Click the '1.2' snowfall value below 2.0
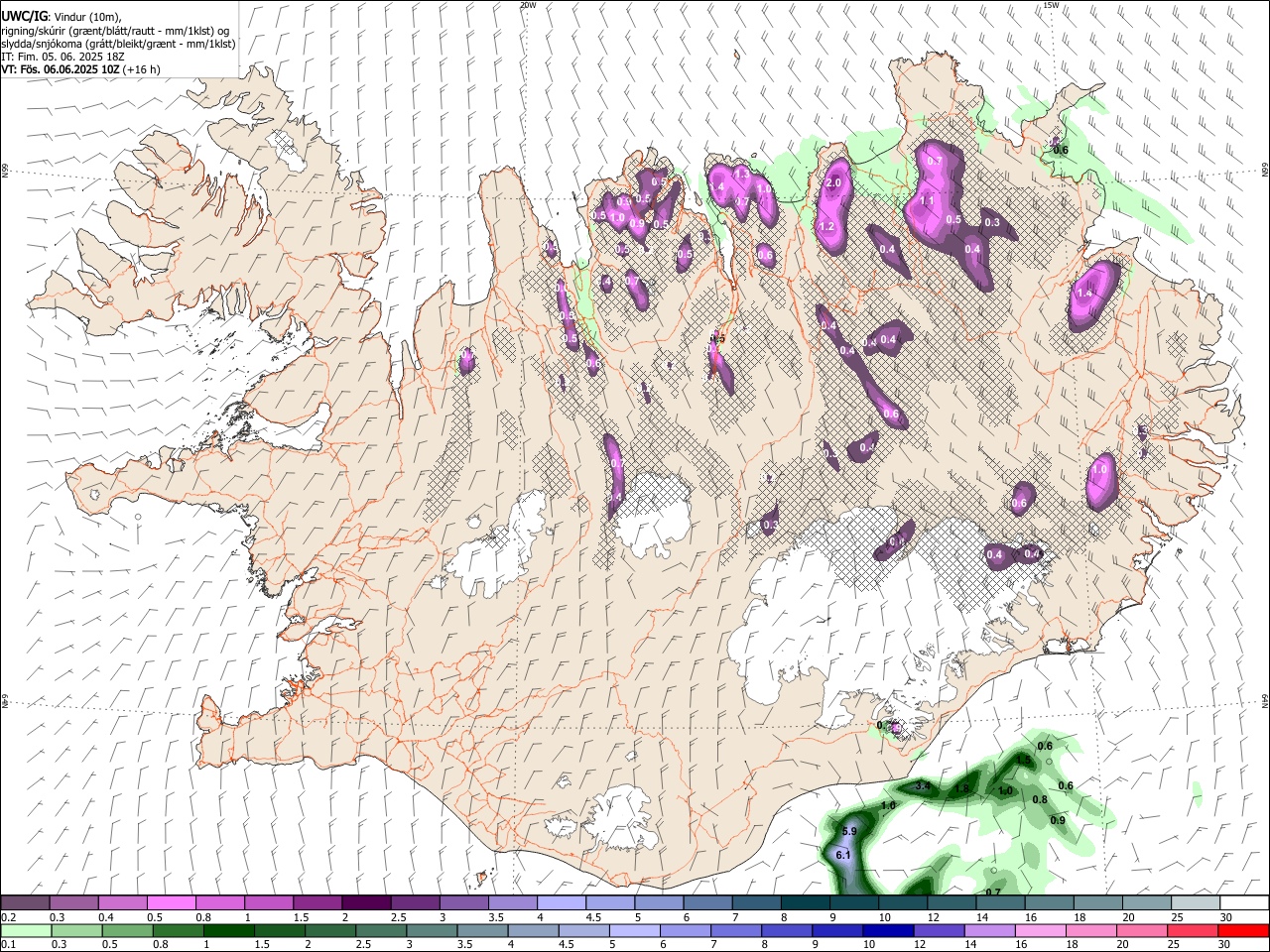 click(826, 226)
